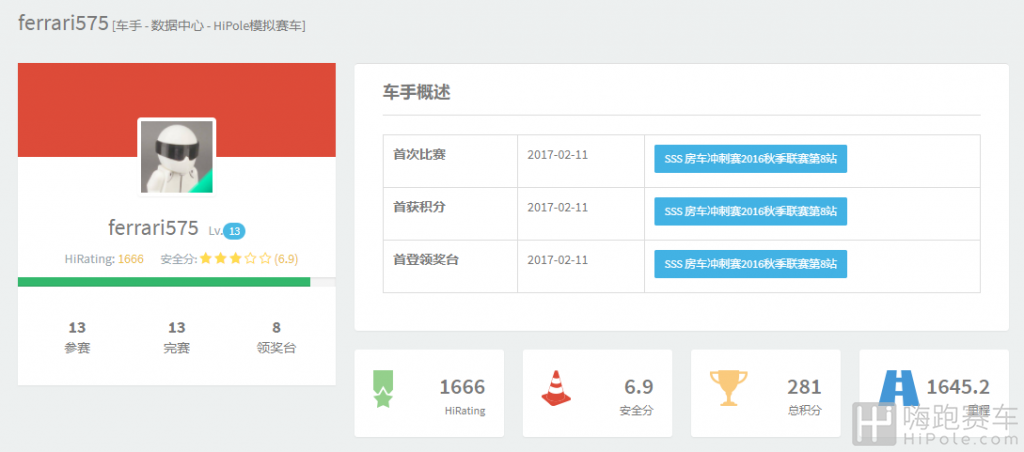Click the 1666 HiRating value card
The image size is (1024, 452).
tap(429, 393)
